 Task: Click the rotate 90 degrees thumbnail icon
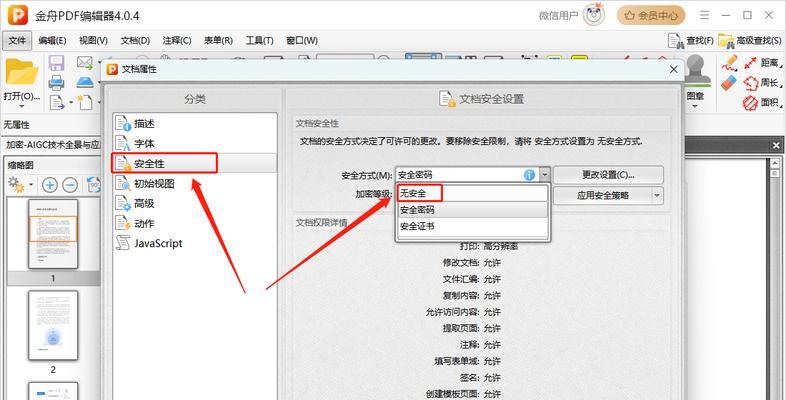click(94, 185)
